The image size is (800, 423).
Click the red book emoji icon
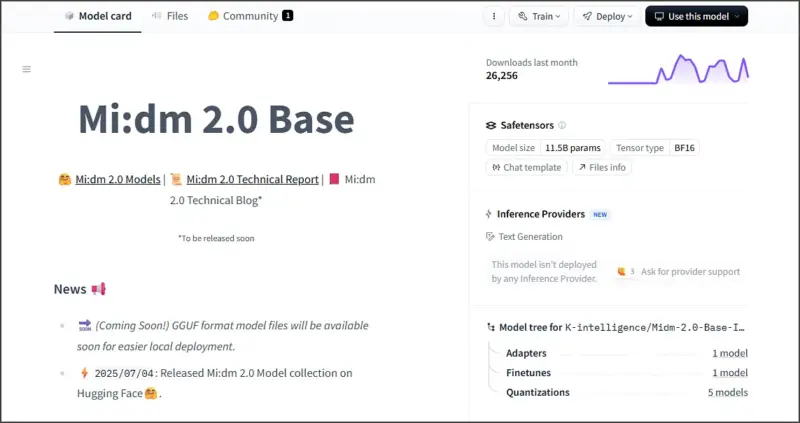point(334,179)
